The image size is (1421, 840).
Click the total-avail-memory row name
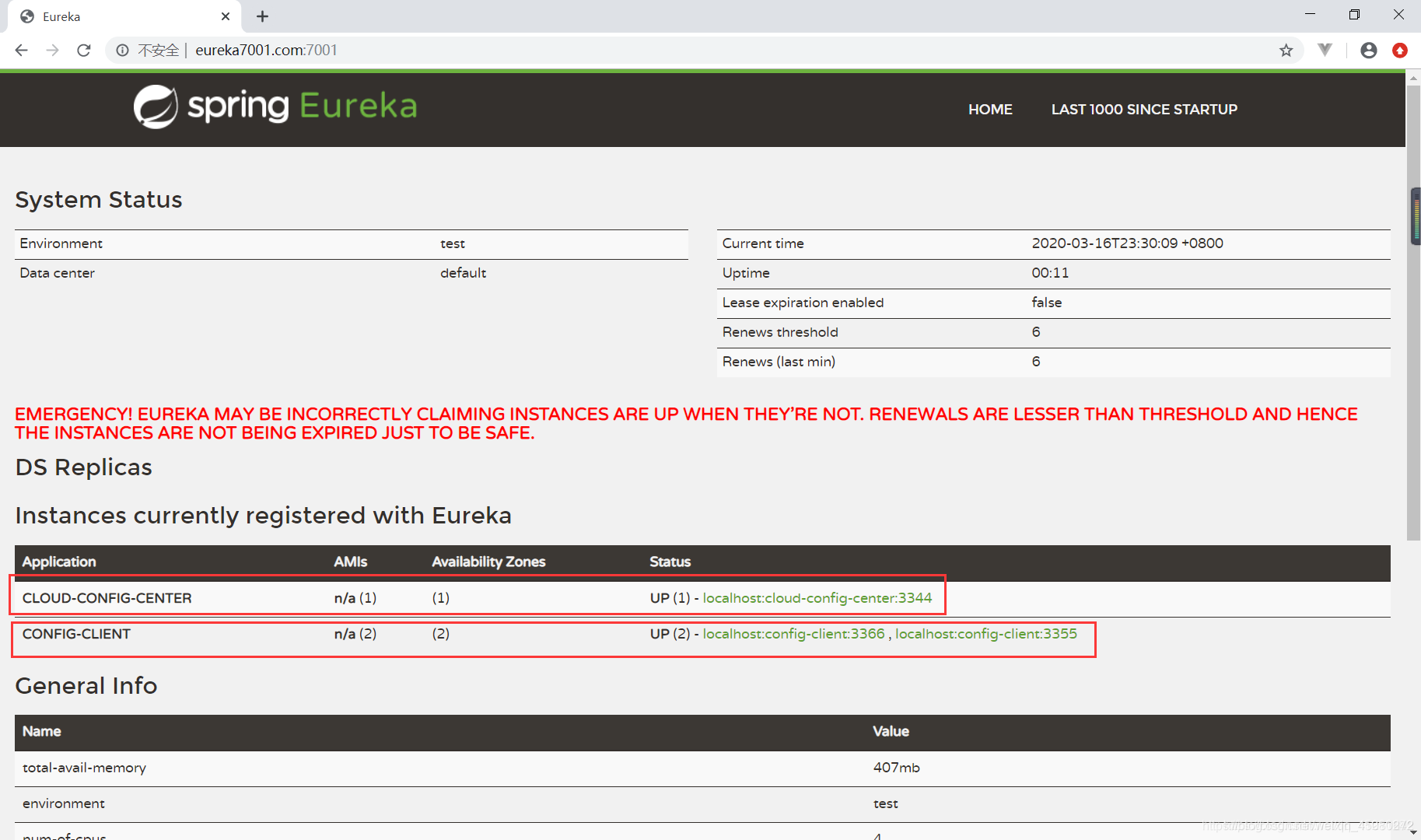pyautogui.click(x=84, y=768)
